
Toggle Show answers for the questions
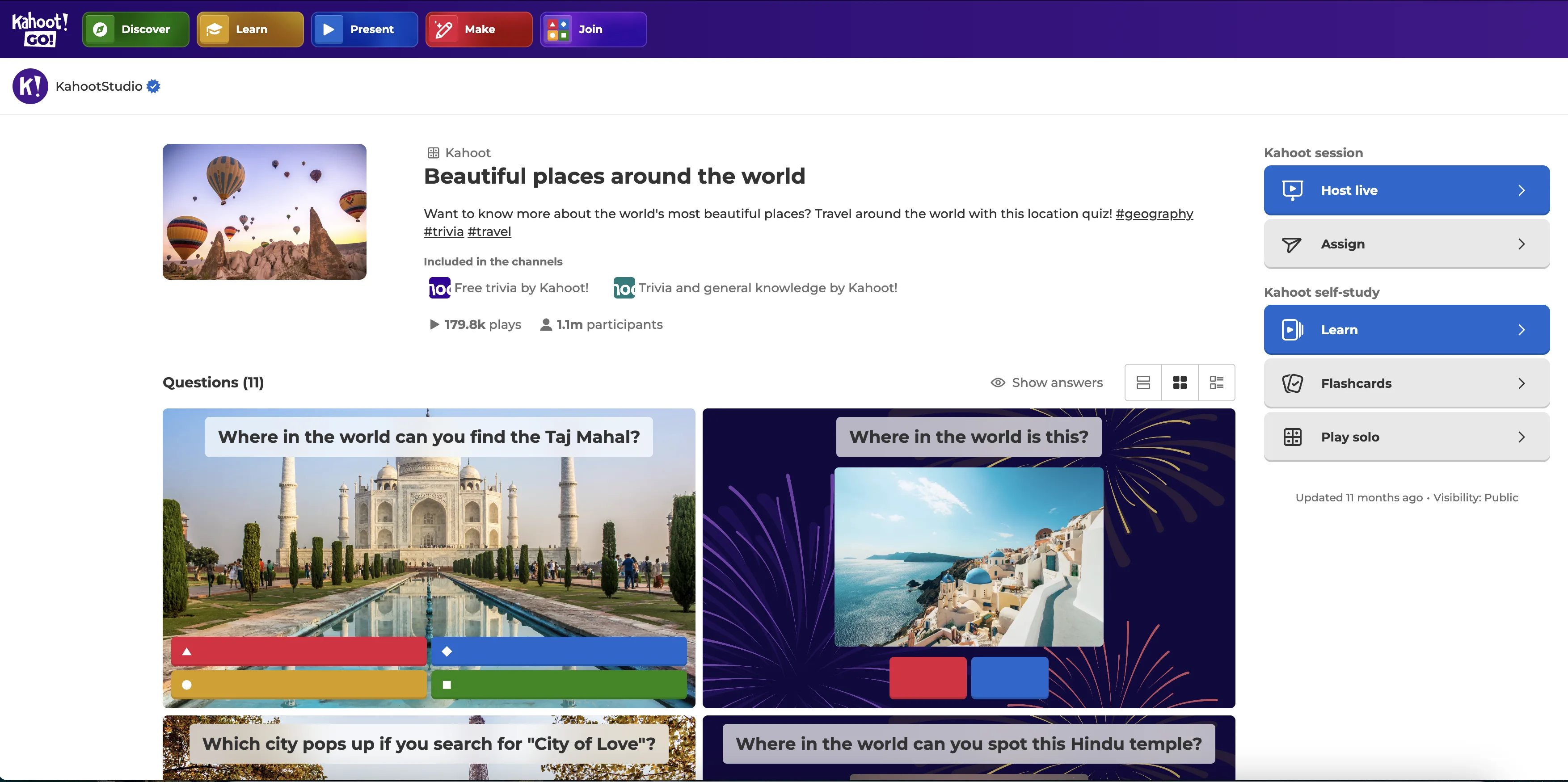(1047, 382)
